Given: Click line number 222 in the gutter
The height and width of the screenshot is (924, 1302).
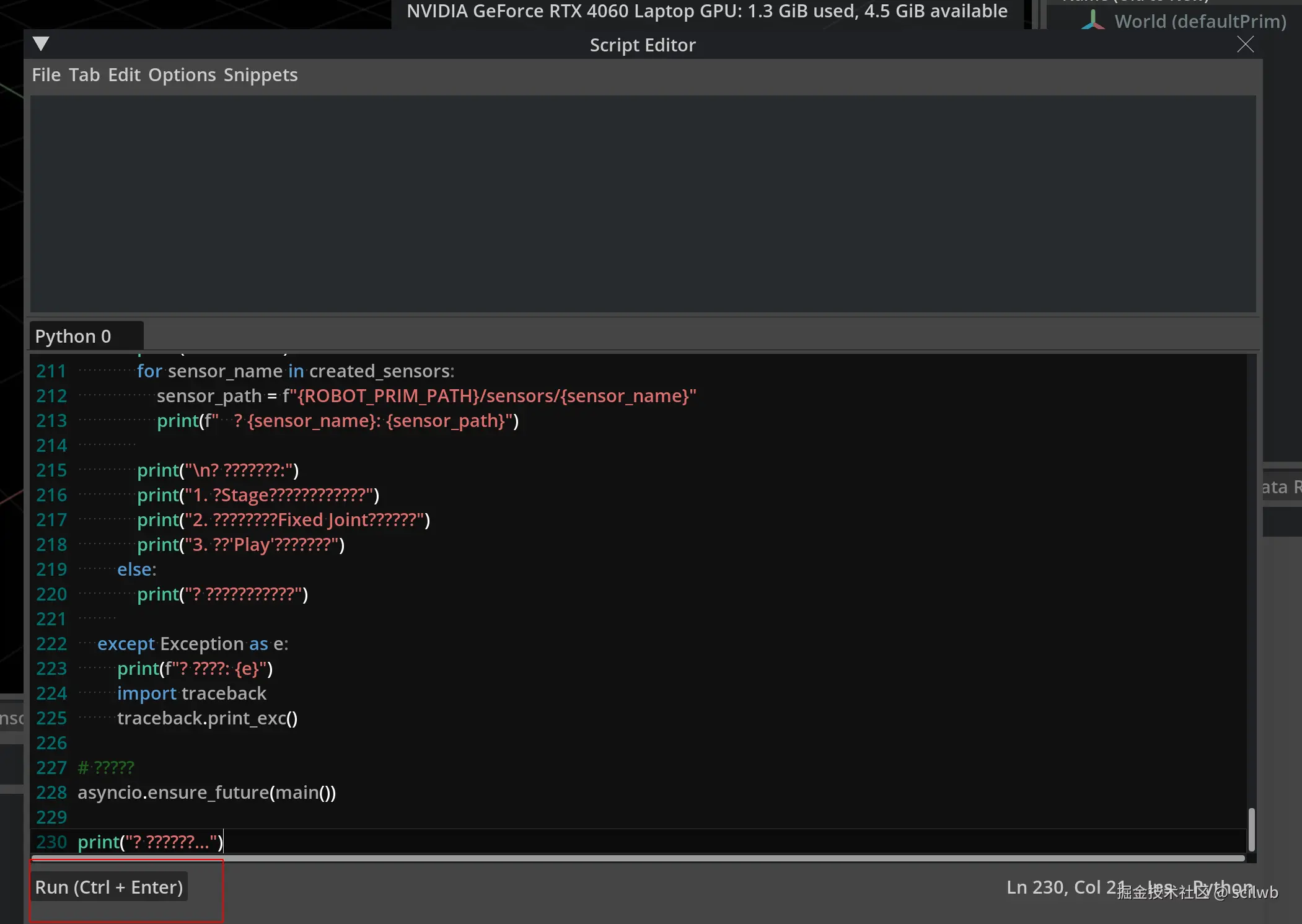Looking at the screenshot, I should [x=51, y=644].
